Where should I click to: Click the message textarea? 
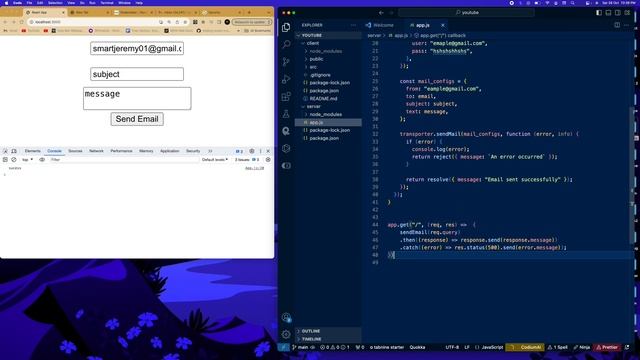[137, 98]
